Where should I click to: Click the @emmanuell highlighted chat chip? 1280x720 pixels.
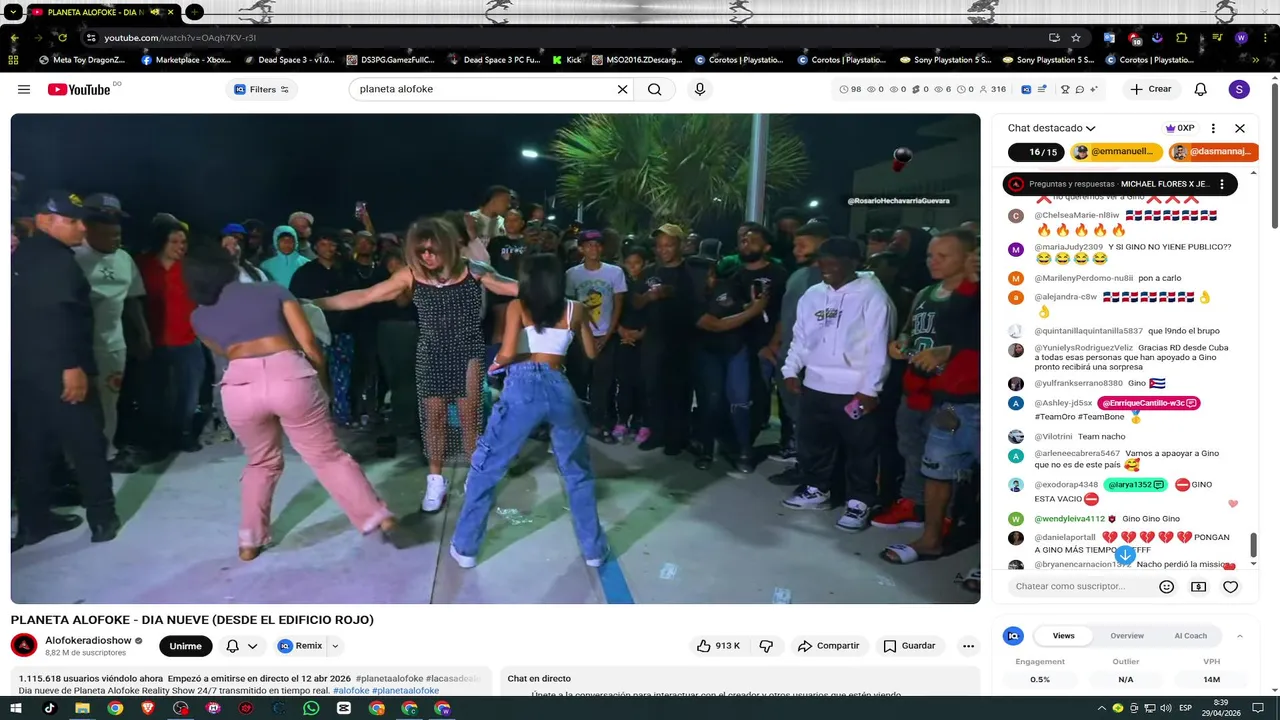click(x=1116, y=152)
